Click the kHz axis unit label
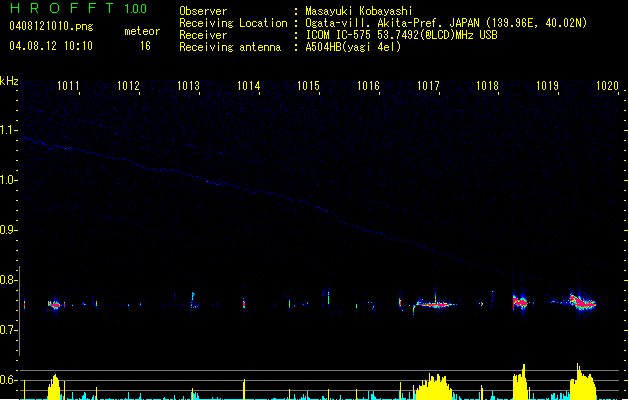629x400 pixels. coord(9,81)
